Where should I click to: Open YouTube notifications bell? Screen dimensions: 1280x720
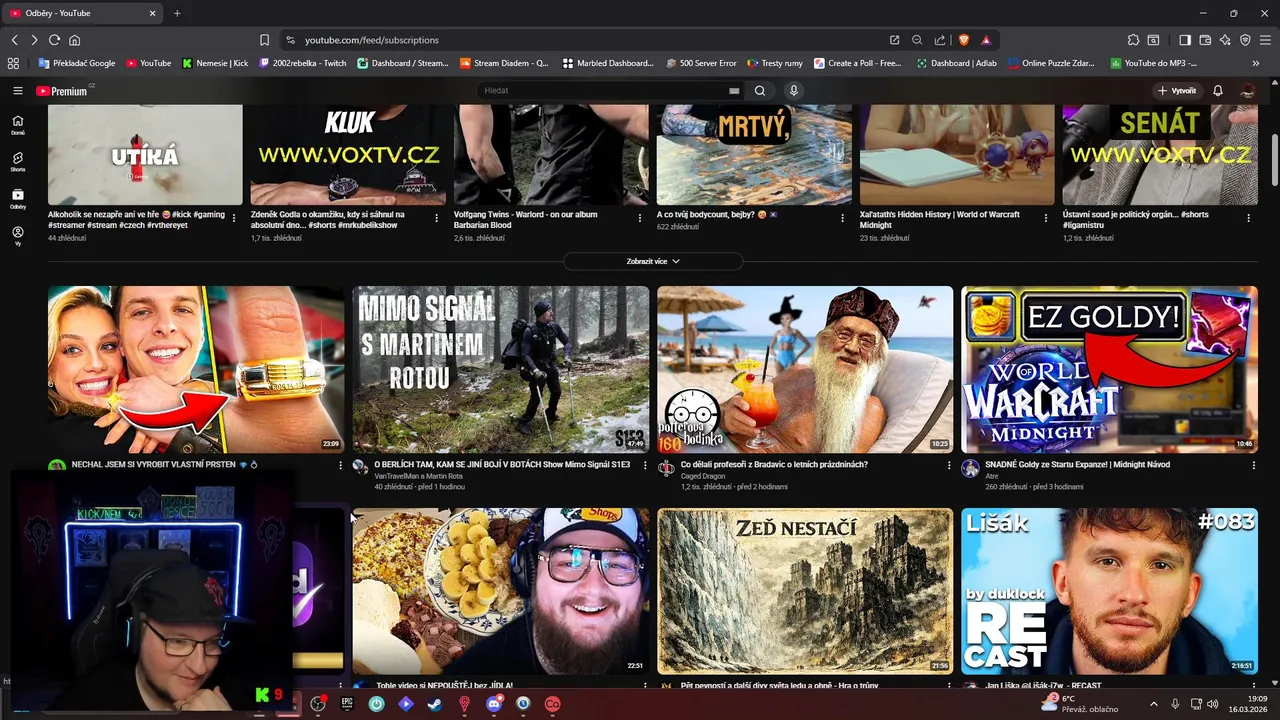pos(1218,90)
